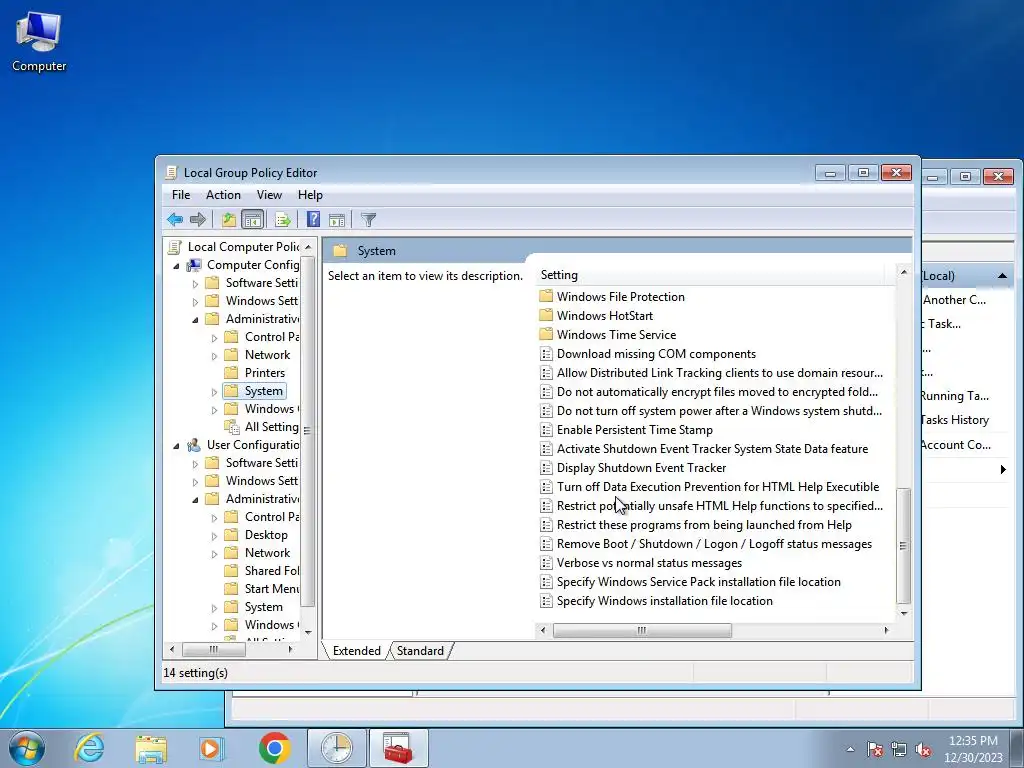
Task: Toggle Show/Hide Action Pane icon
Action: (337, 219)
